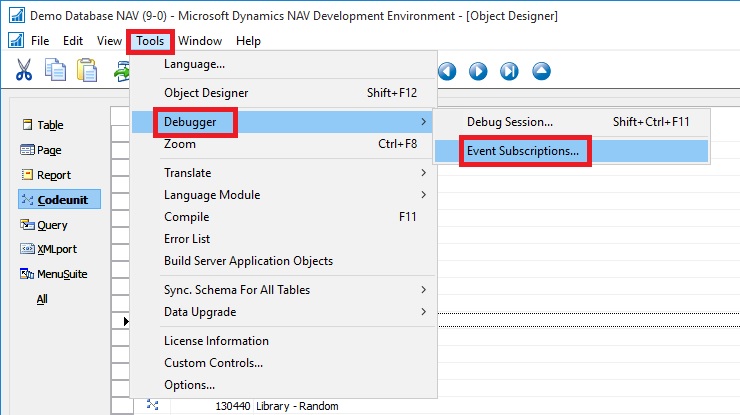The width and height of the screenshot is (740, 415).
Task: Select Query in the object type list
Action: point(51,225)
